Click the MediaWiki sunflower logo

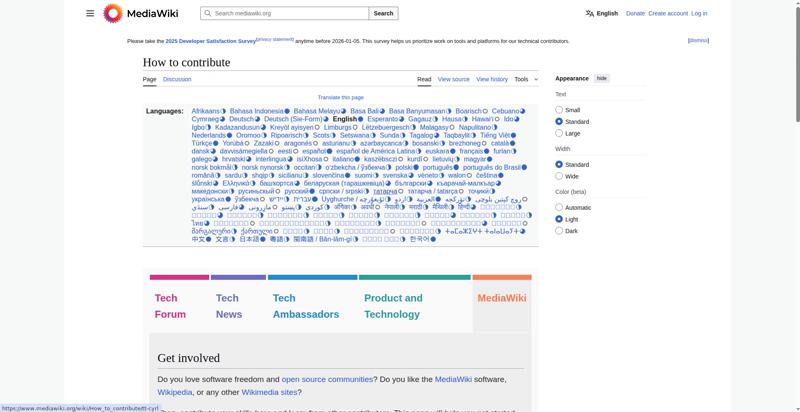point(113,13)
